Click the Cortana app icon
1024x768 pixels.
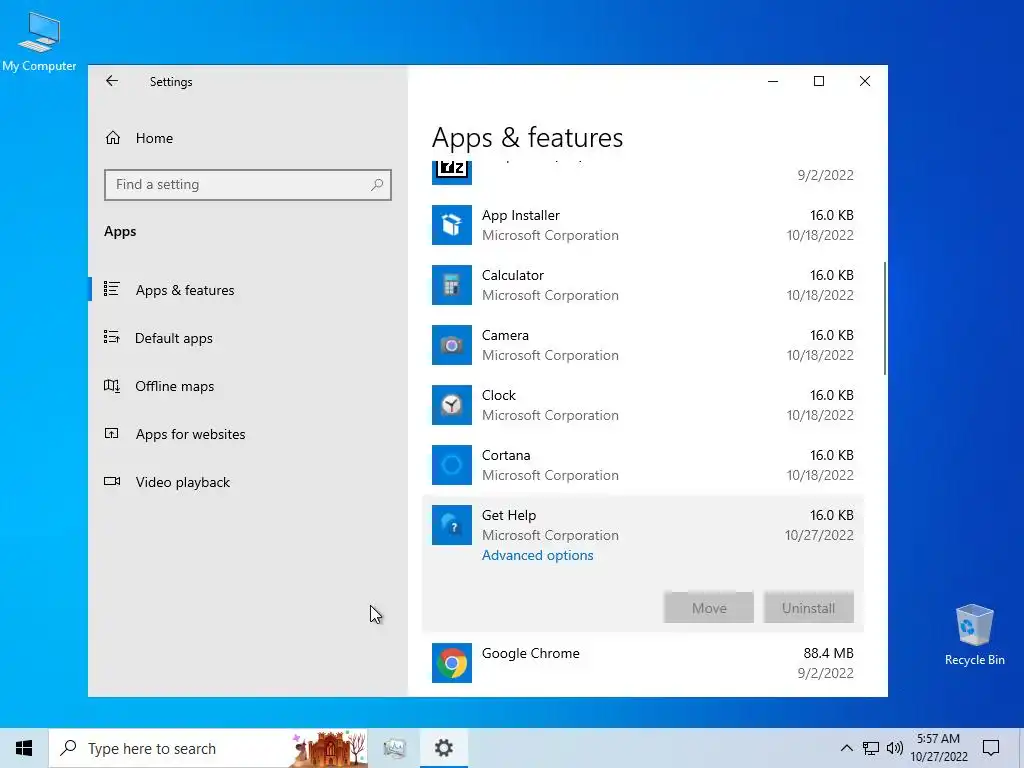coord(451,465)
